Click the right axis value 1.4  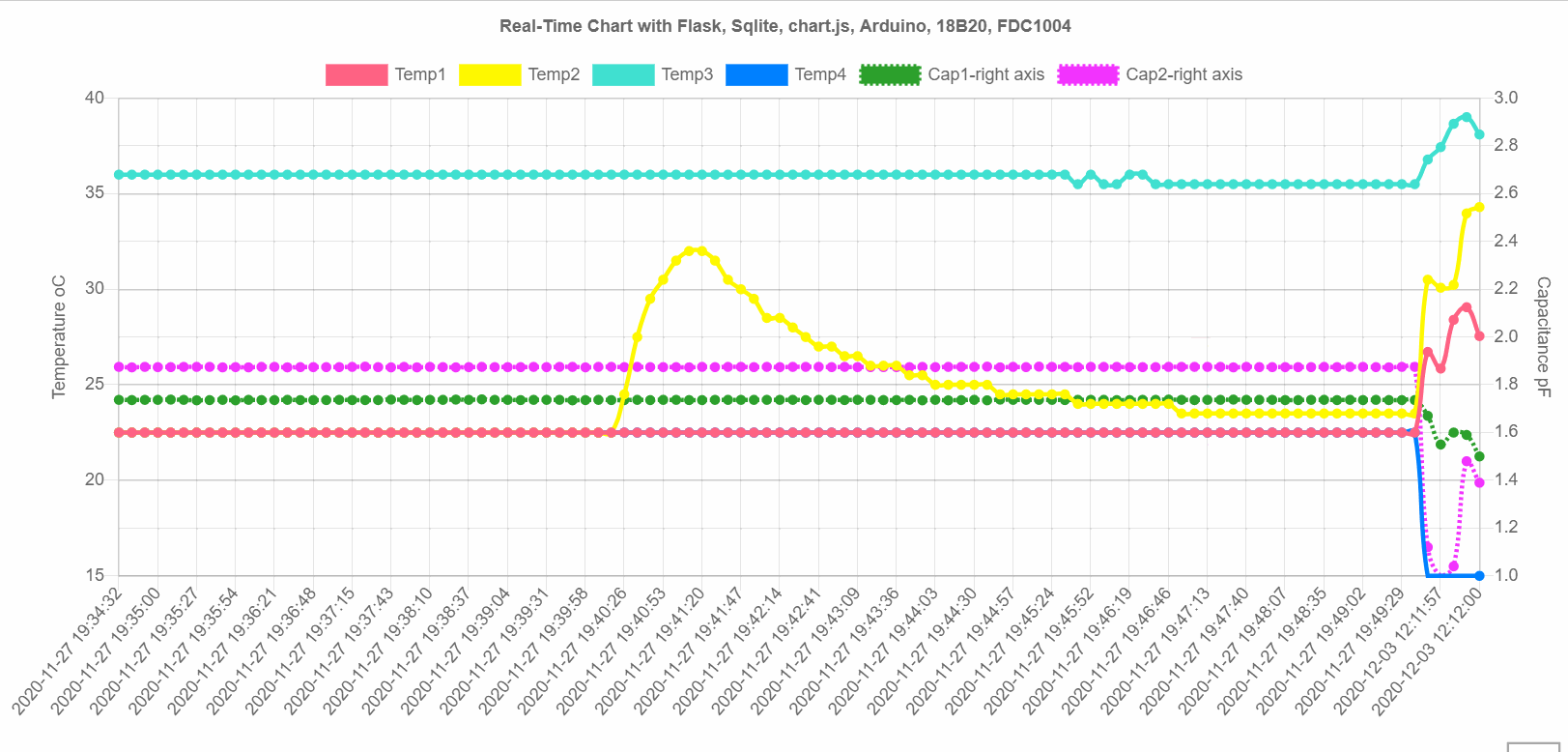[1505, 479]
